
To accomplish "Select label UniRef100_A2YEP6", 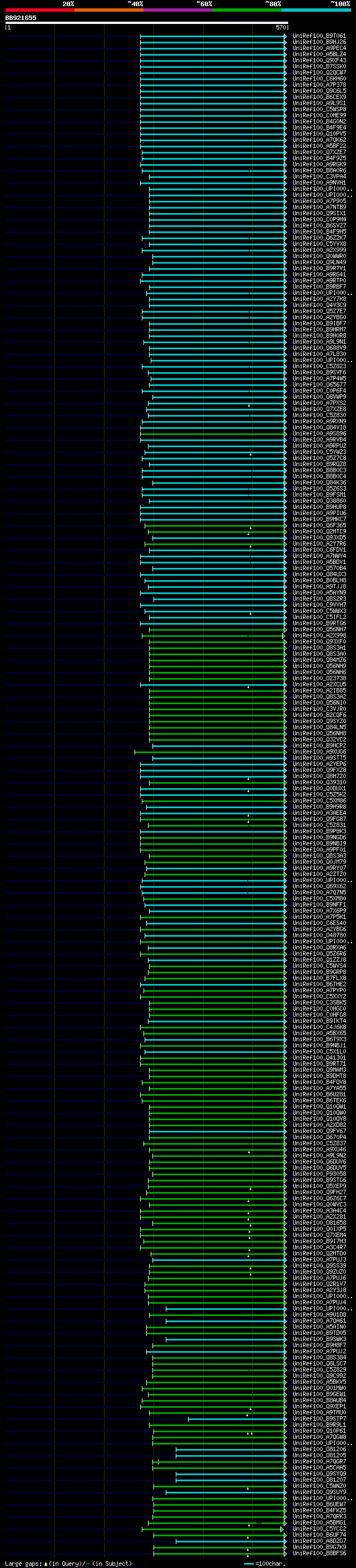I will 319,764.
